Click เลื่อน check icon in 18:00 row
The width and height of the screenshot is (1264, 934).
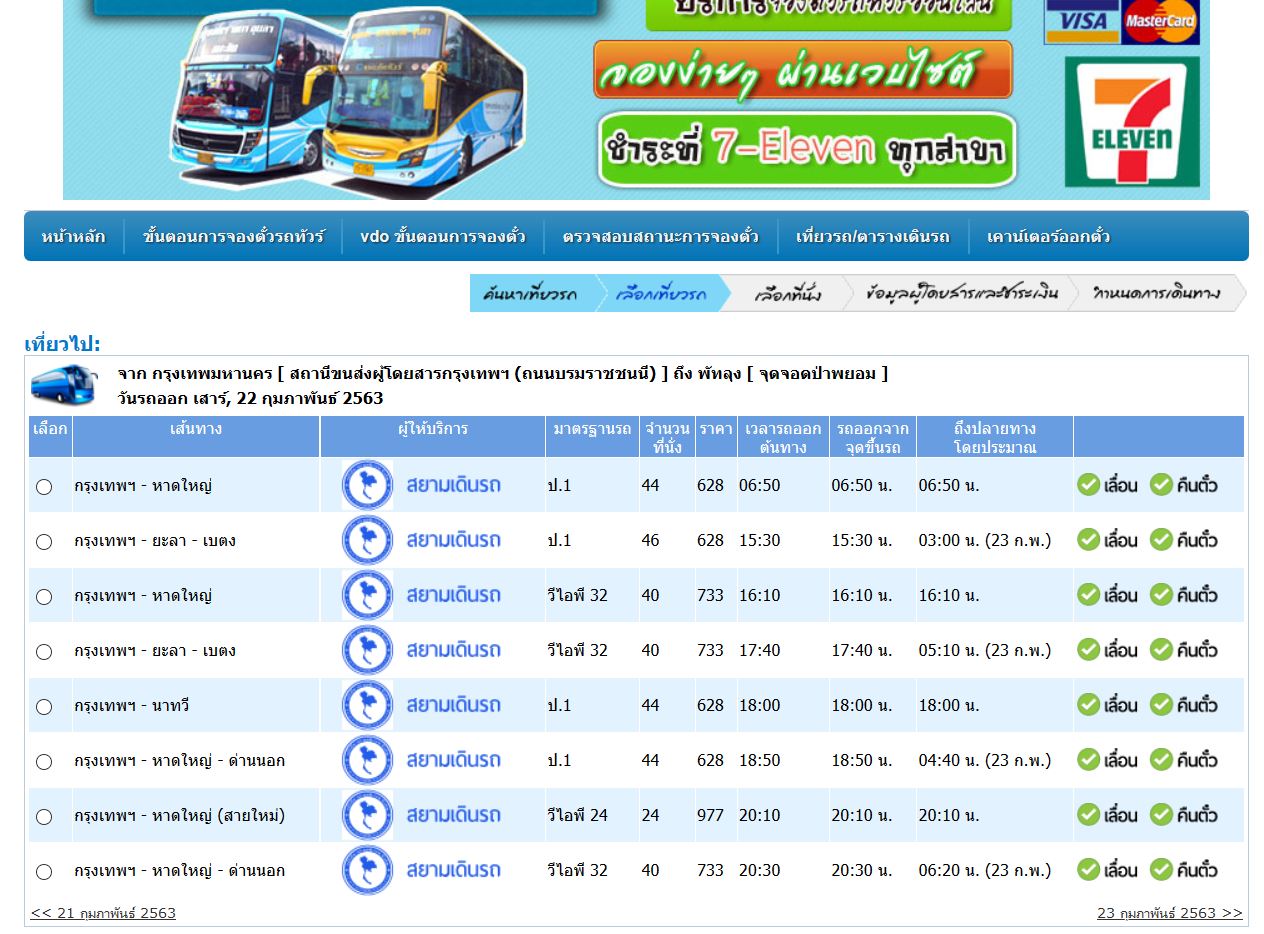pyautogui.click(x=1088, y=705)
